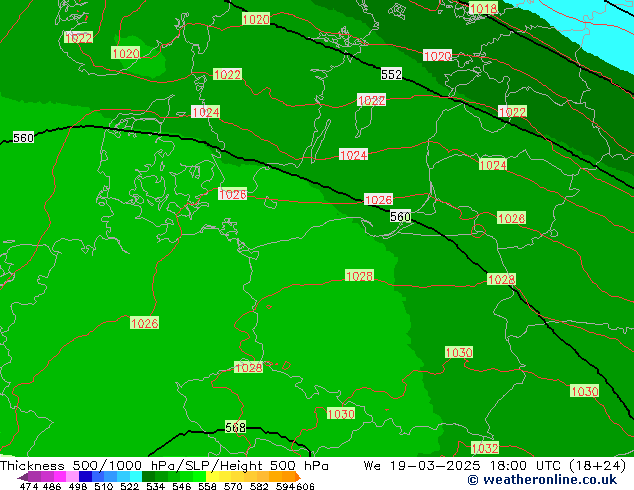Viewport: 634px width, 490px height.
Task: Click the 1020 label directly beside the 1022 label
Action: coord(126,53)
